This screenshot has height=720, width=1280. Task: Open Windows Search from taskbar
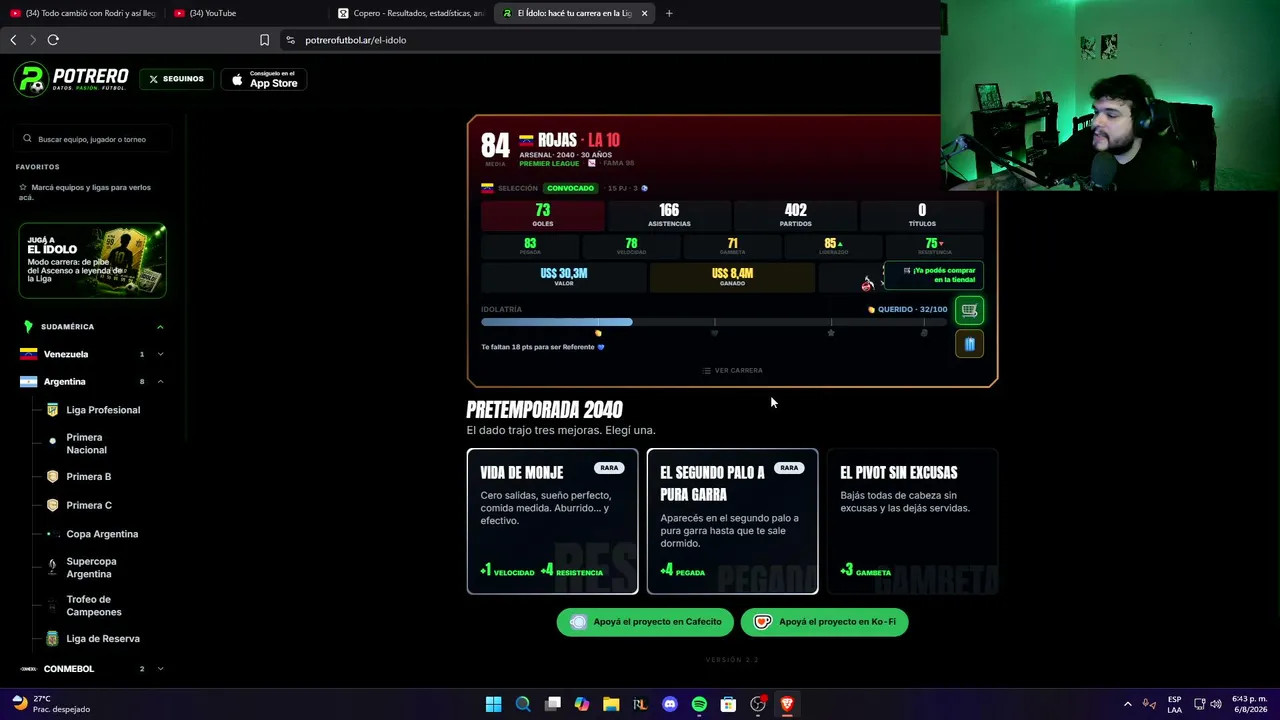(x=523, y=704)
